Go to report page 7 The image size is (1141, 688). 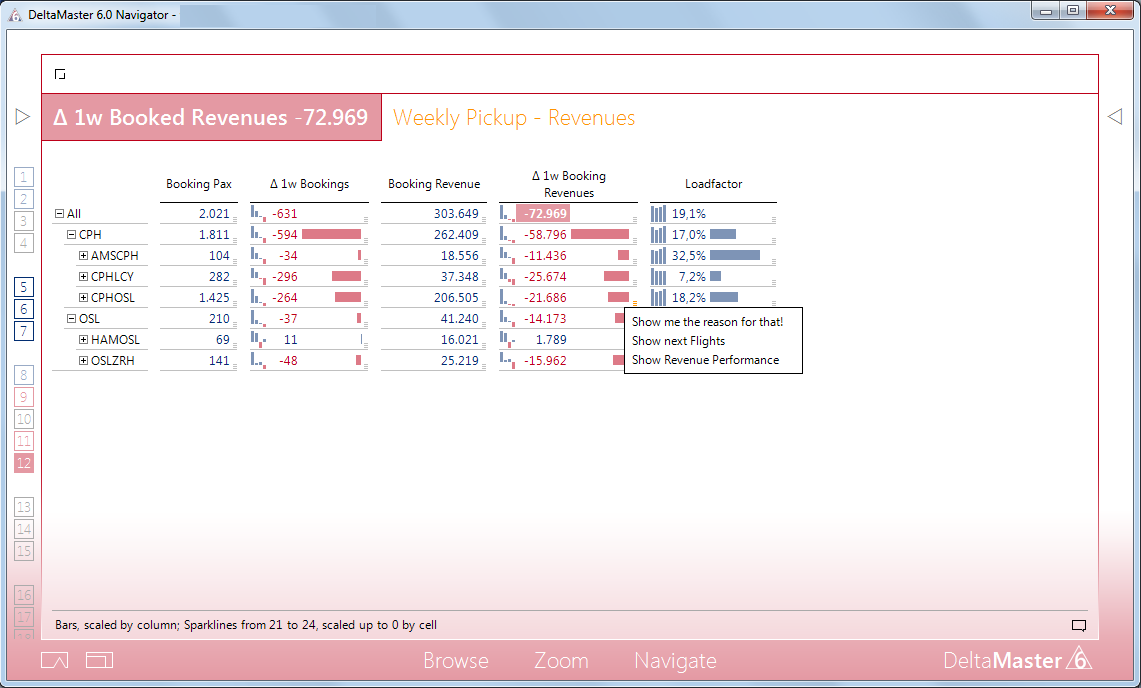(x=24, y=331)
